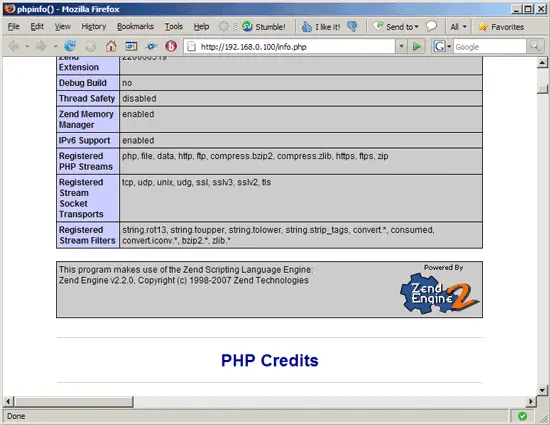Viewport: 550px width, 425px height.
Task: Open the back history dropdown arrow
Action: coord(27,46)
